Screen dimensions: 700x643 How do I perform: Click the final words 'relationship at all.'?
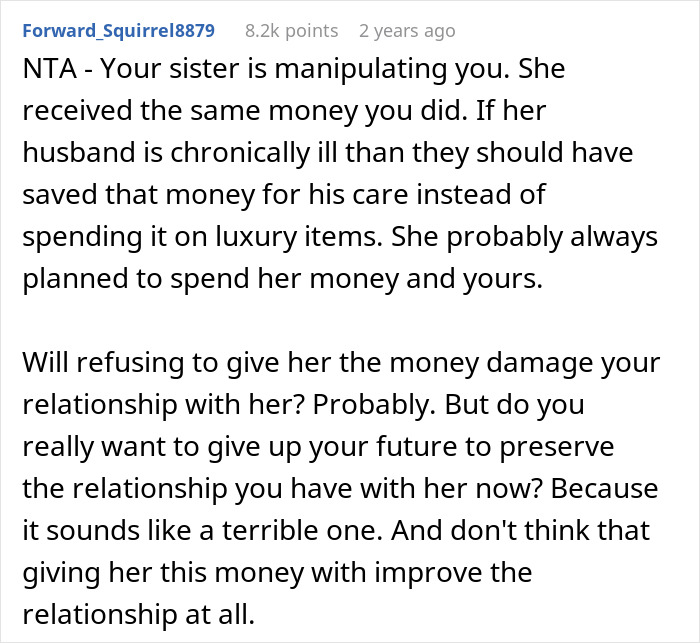[x=138, y=615]
